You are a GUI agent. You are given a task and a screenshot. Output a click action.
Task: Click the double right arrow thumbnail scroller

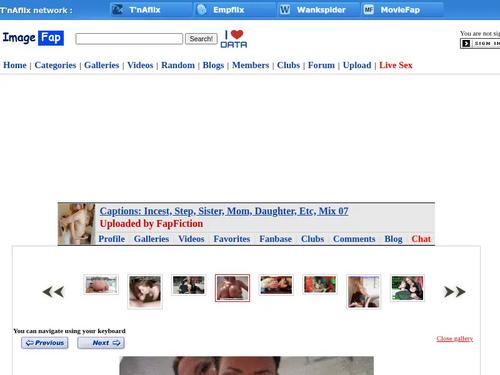pyautogui.click(x=455, y=292)
